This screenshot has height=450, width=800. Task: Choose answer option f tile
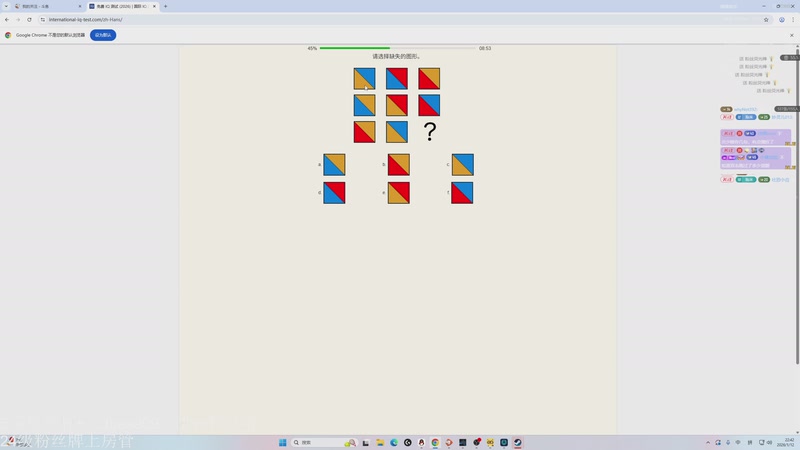462,193
